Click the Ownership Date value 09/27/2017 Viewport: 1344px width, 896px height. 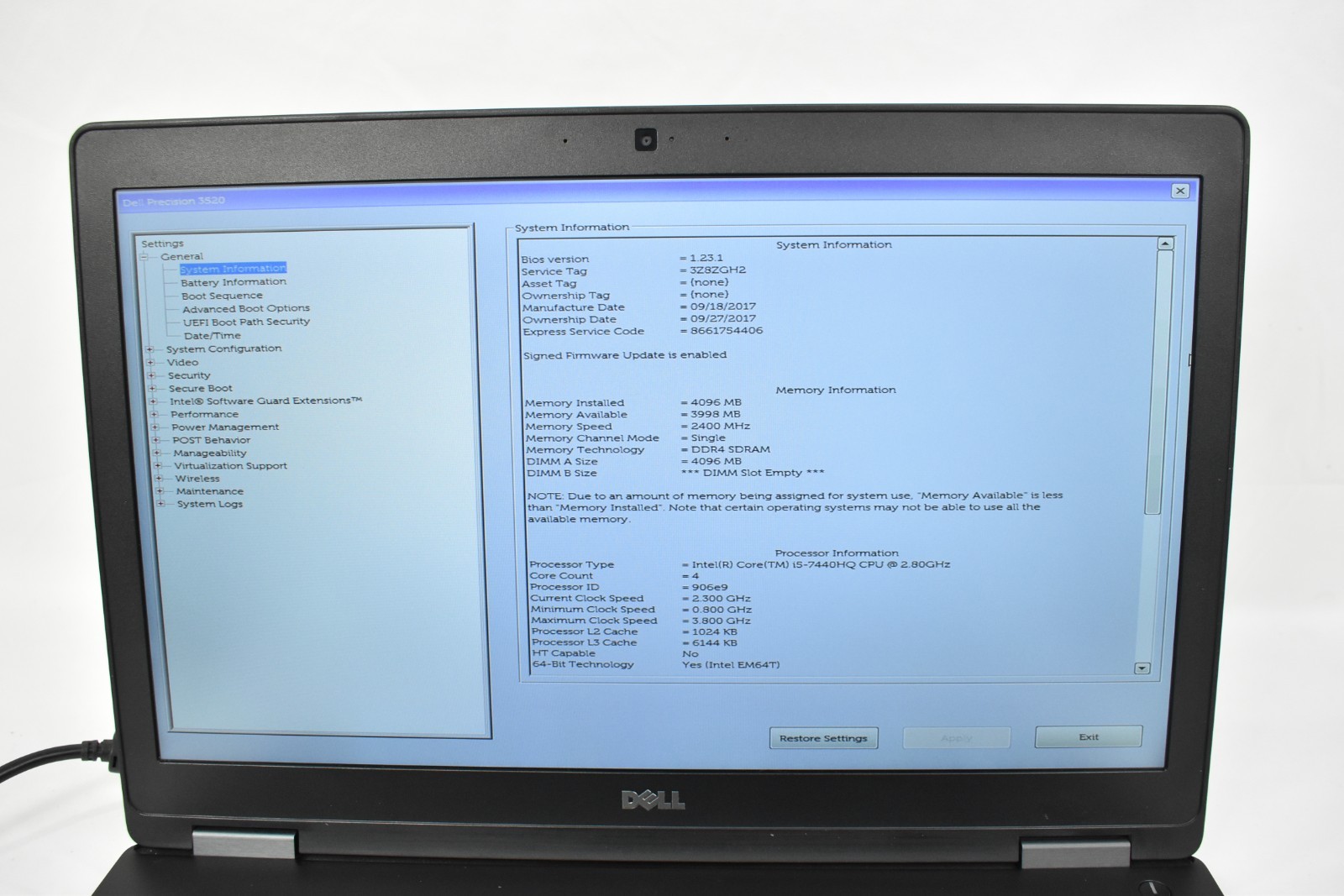722,318
